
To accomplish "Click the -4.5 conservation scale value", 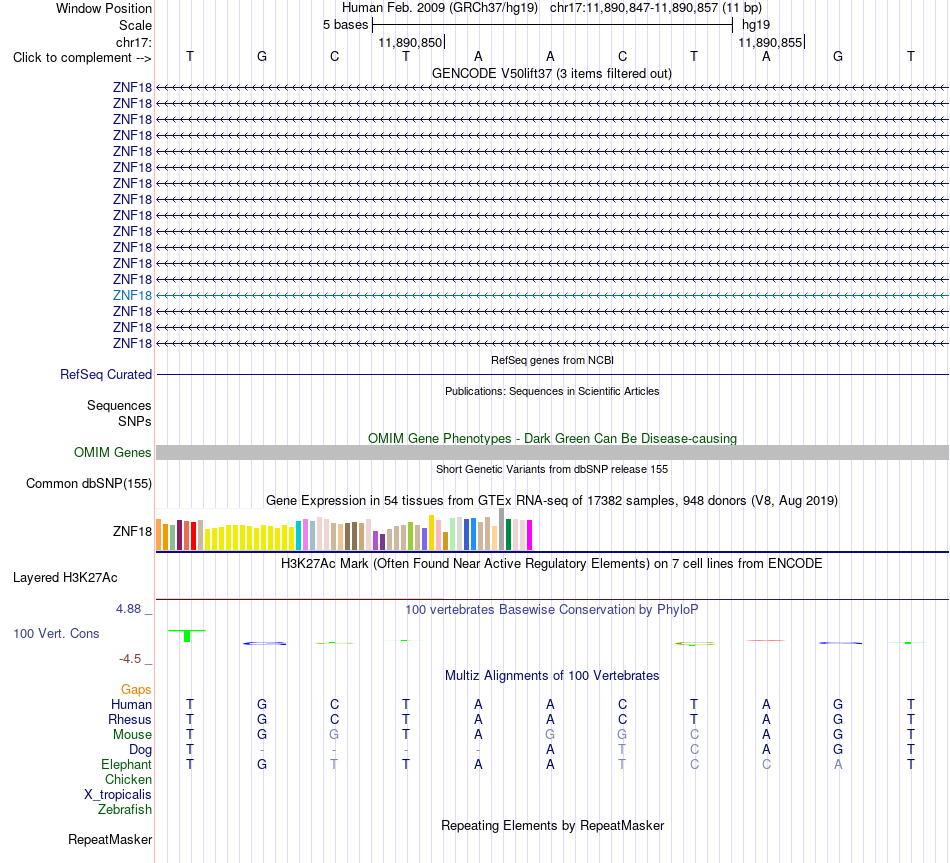I will (x=130, y=659).
